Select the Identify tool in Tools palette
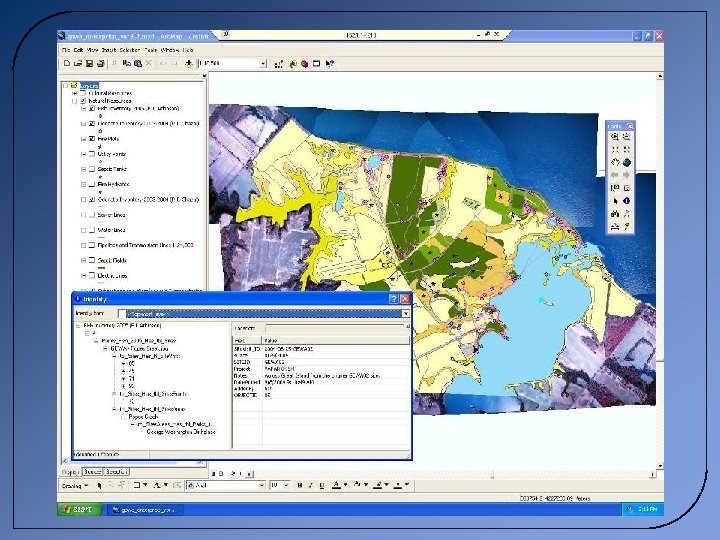The height and width of the screenshot is (540, 720). click(626, 201)
